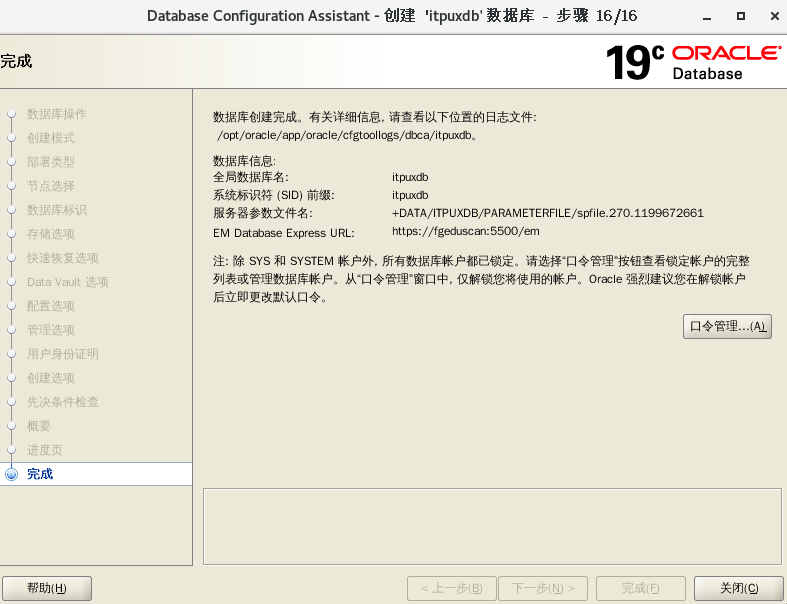
Task: Click the 服务器参数文件名: label
Action: point(263,213)
